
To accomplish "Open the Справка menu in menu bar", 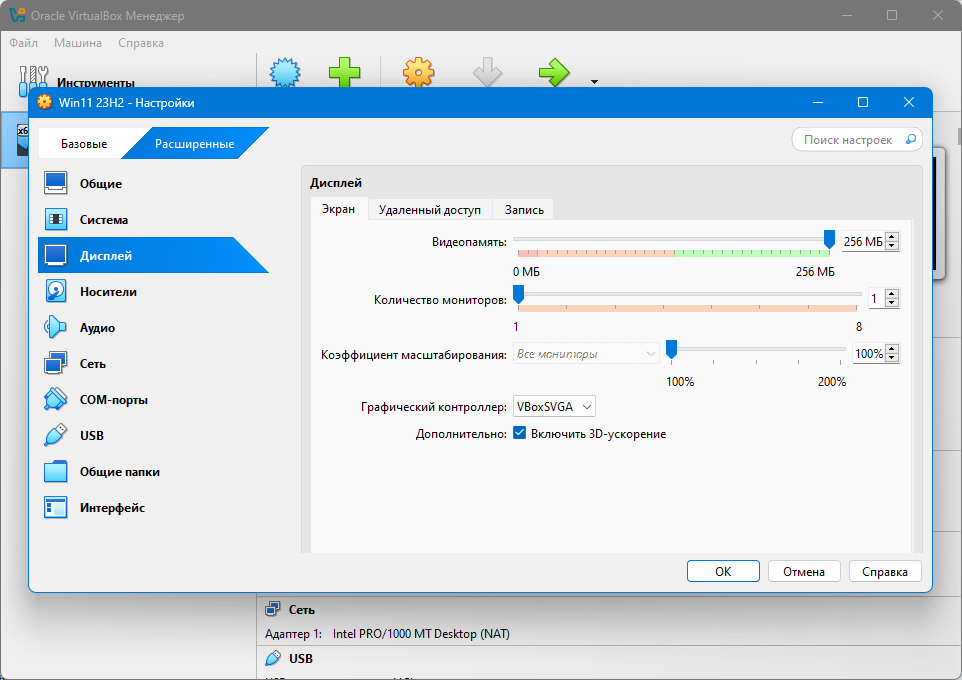I will tap(140, 43).
